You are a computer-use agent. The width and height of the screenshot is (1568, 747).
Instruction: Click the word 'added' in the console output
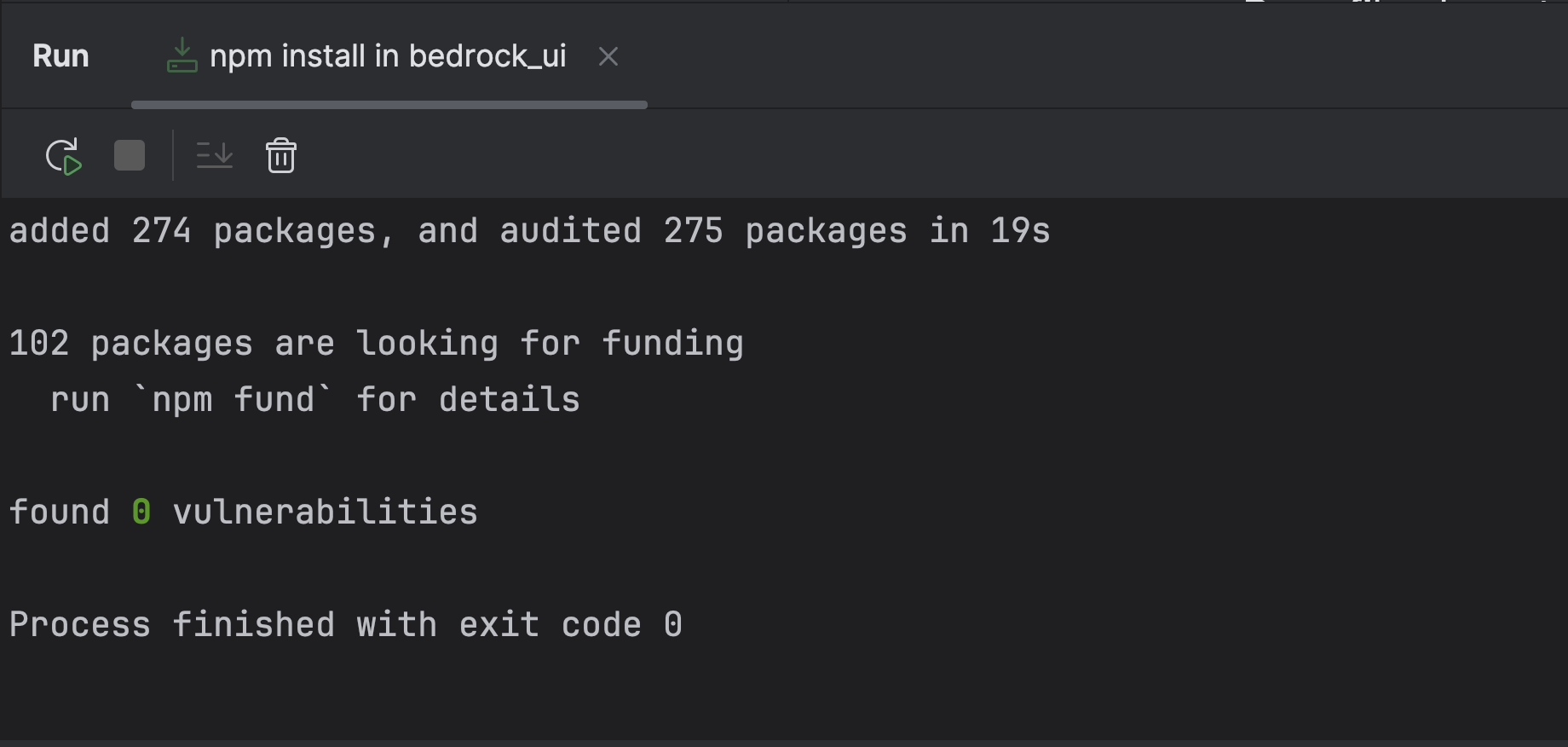click(x=60, y=231)
